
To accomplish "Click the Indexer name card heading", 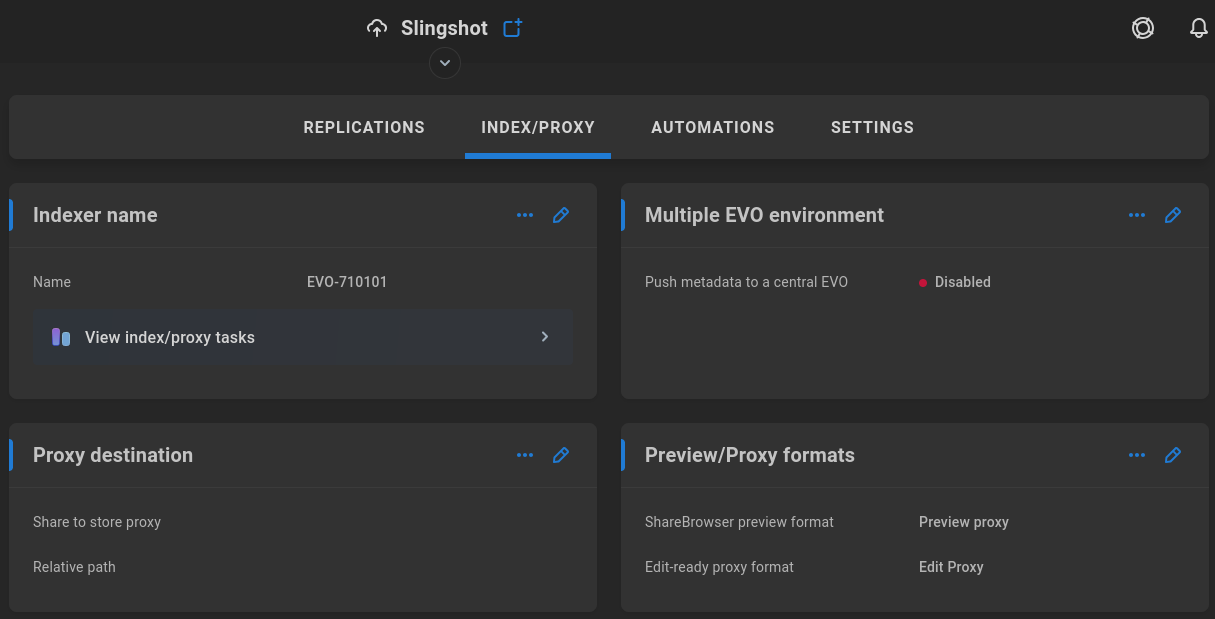I will pyautogui.click(x=95, y=215).
